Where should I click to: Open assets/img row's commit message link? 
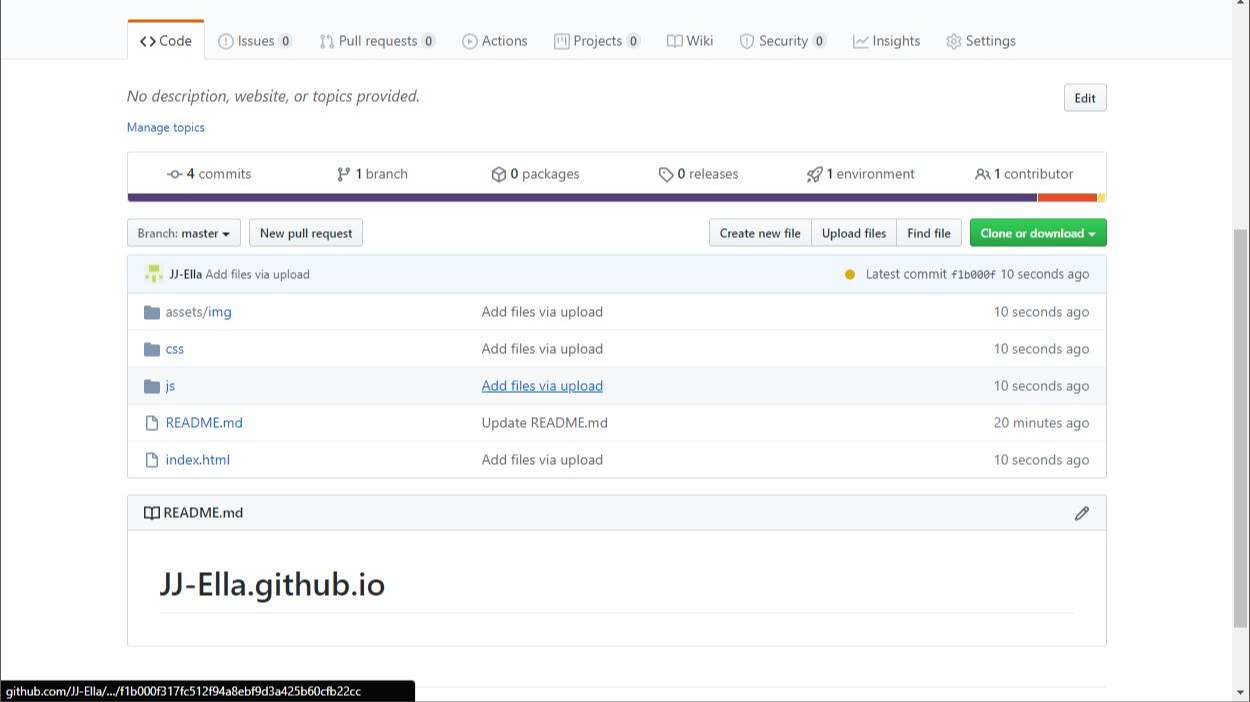click(x=542, y=312)
